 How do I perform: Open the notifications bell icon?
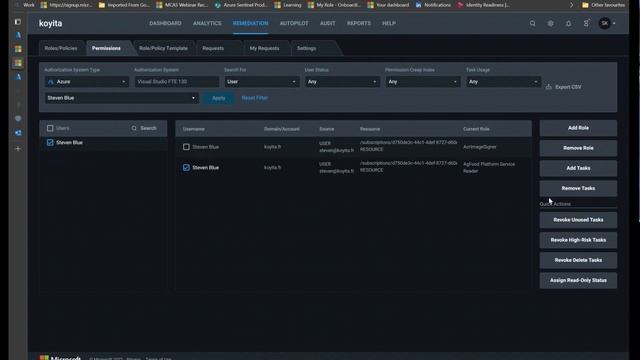(x=569, y=24)
